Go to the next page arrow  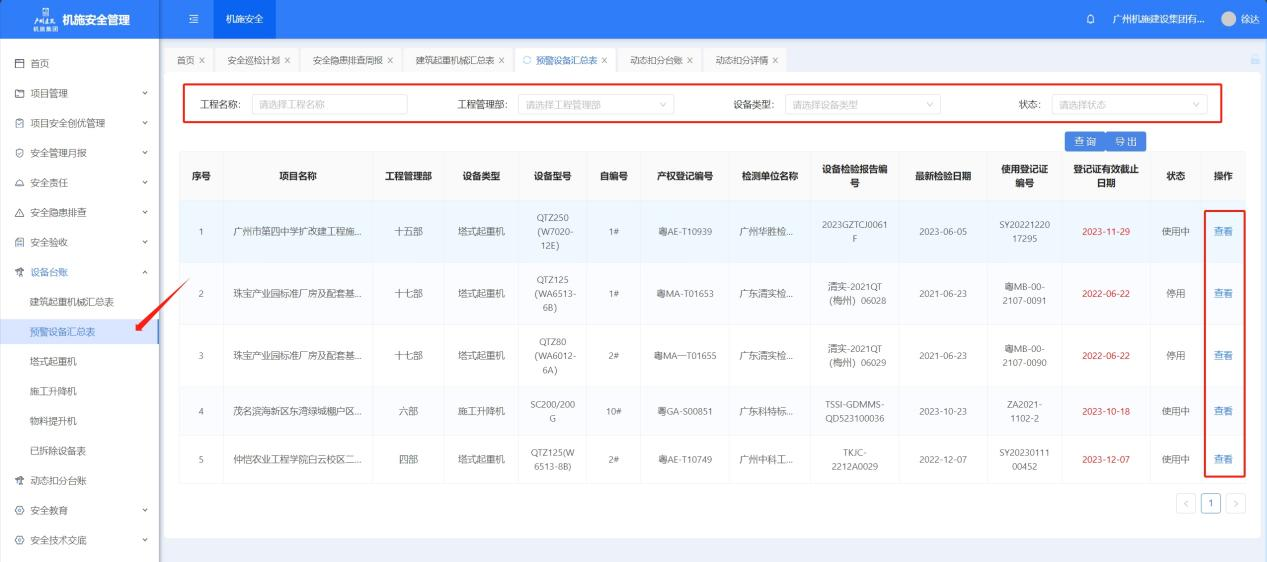[x=1237, y=502]
